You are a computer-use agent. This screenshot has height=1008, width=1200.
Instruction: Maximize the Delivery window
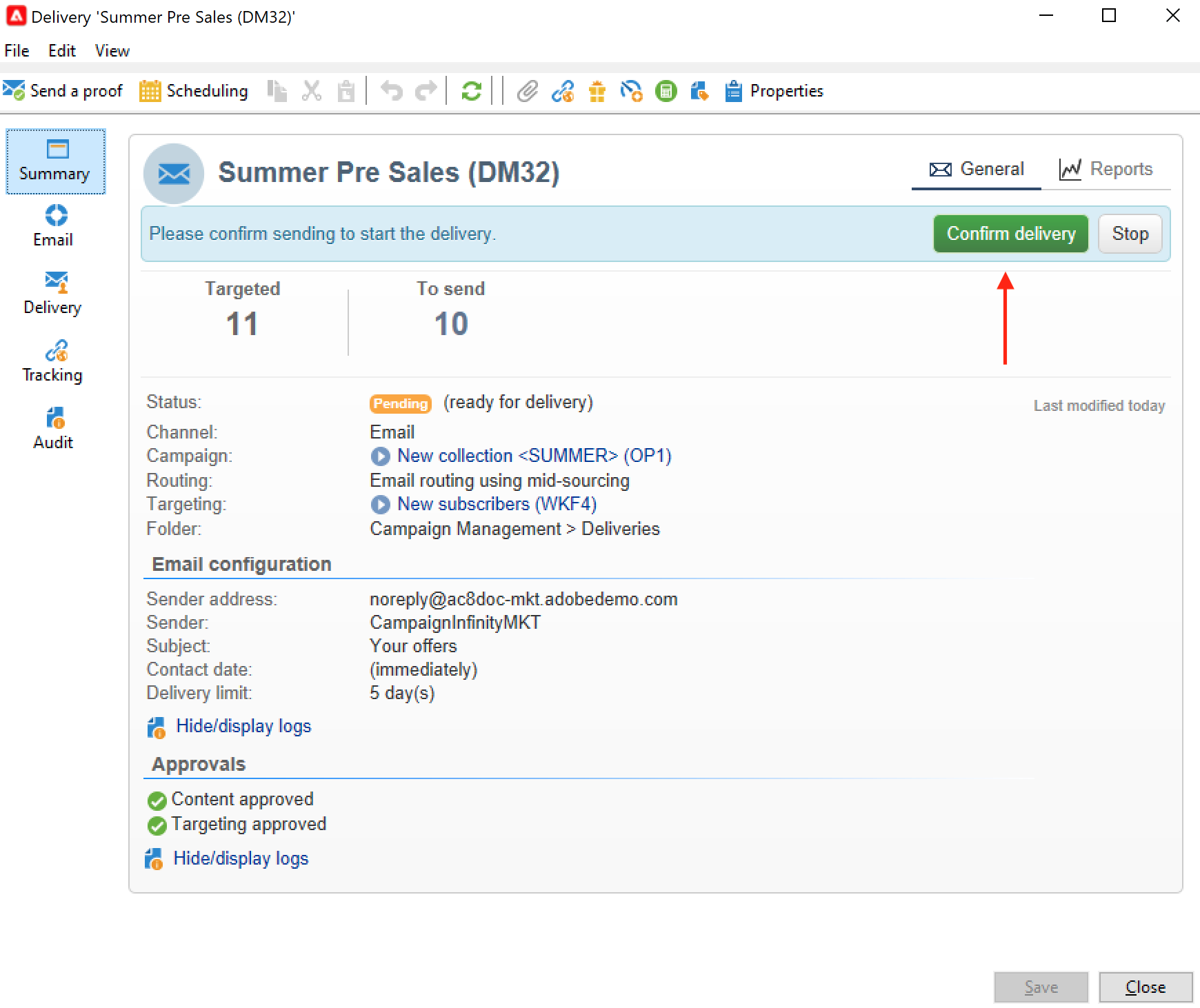pos(1109,15)
